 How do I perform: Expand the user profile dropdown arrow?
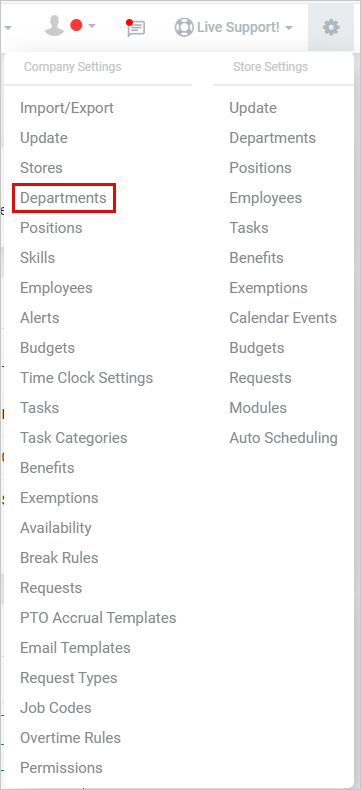(x=92, y=26)
